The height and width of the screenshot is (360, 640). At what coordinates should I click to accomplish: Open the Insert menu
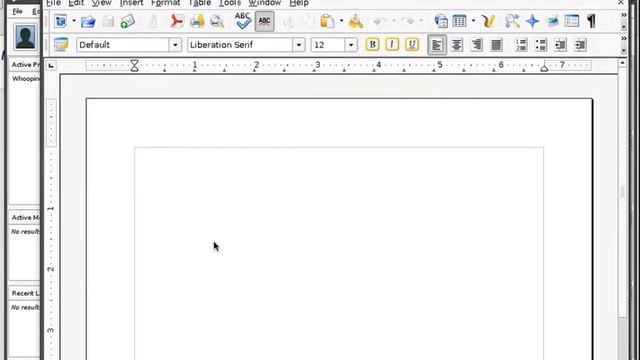click(x=131, y=3)
